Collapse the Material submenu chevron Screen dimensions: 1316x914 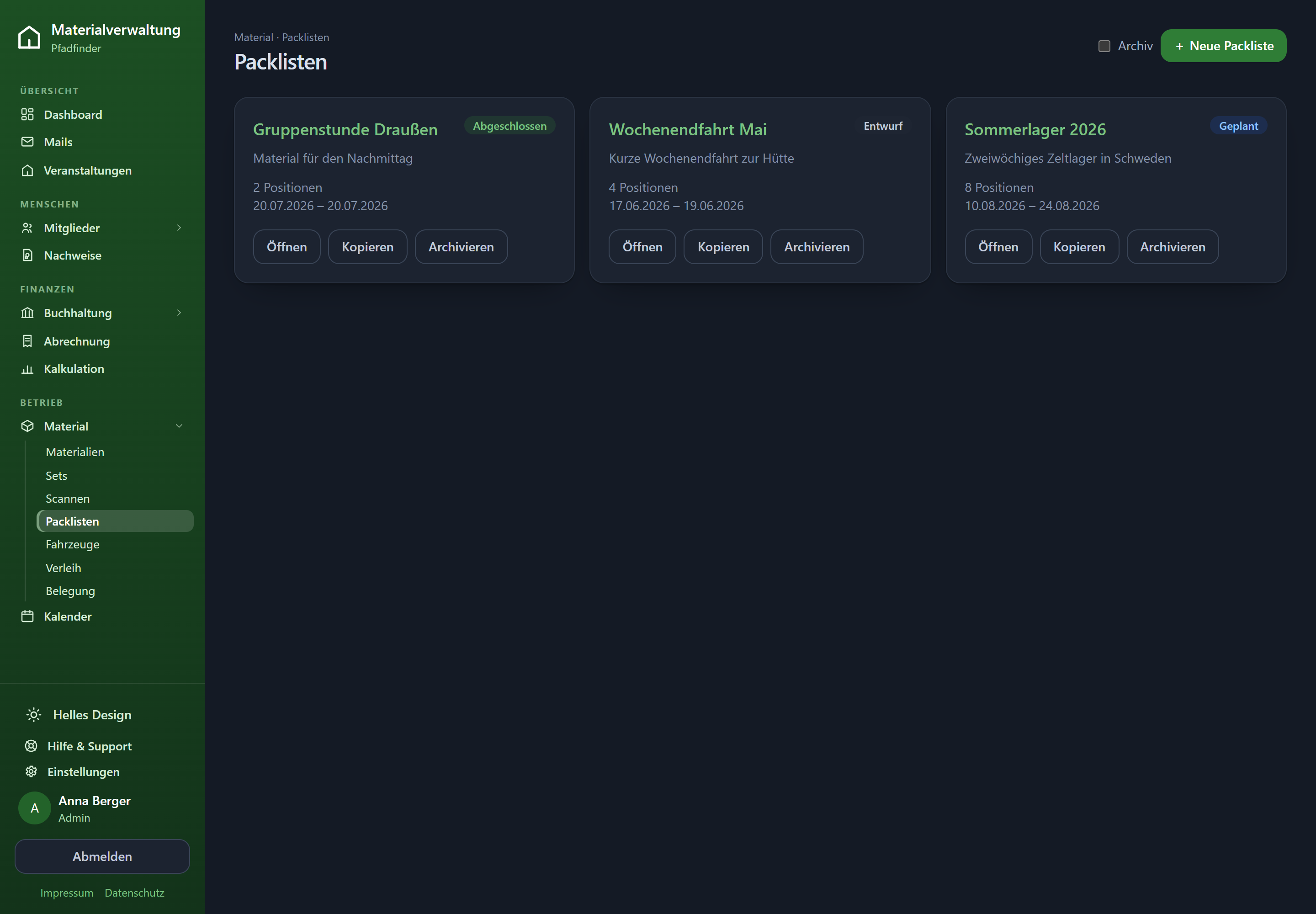(x=179, y=426)
